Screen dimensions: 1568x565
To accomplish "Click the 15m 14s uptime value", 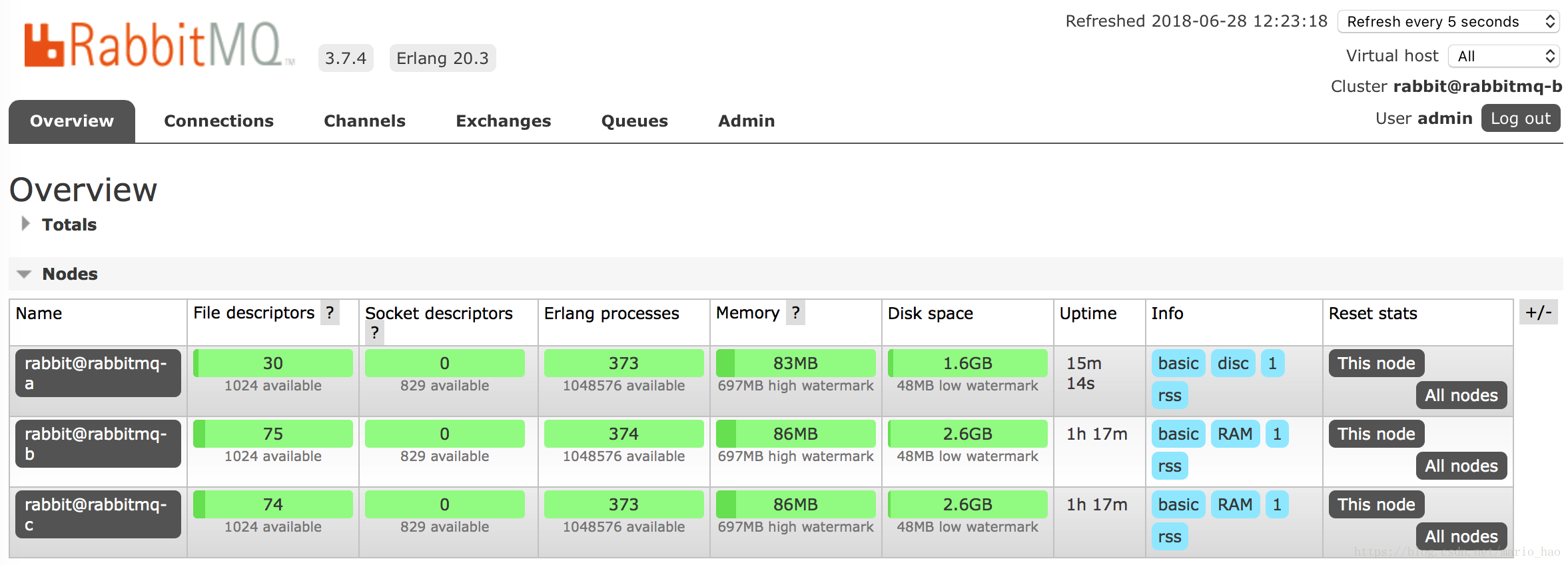I will click(x=1084, y=373).
